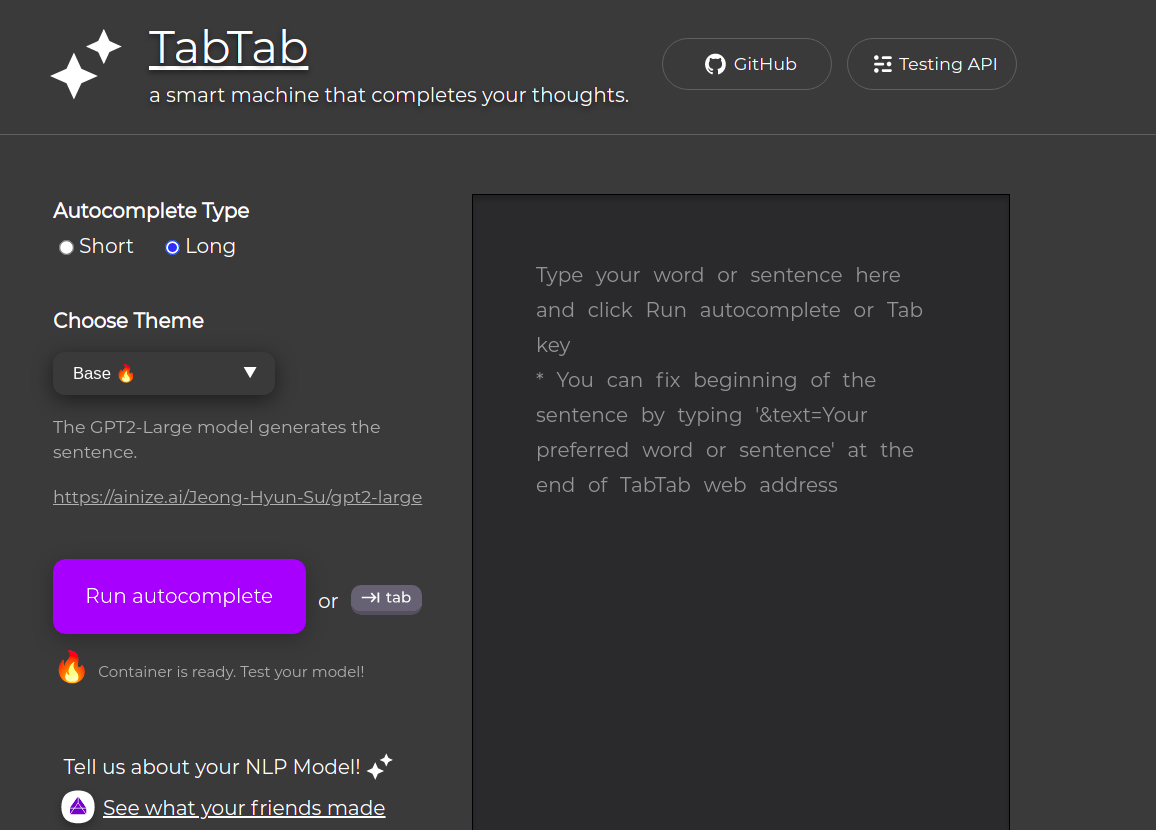This screenshot has height=830, width=1156.
Task: Open See what your friends made link
Action: tap(244, 808)
